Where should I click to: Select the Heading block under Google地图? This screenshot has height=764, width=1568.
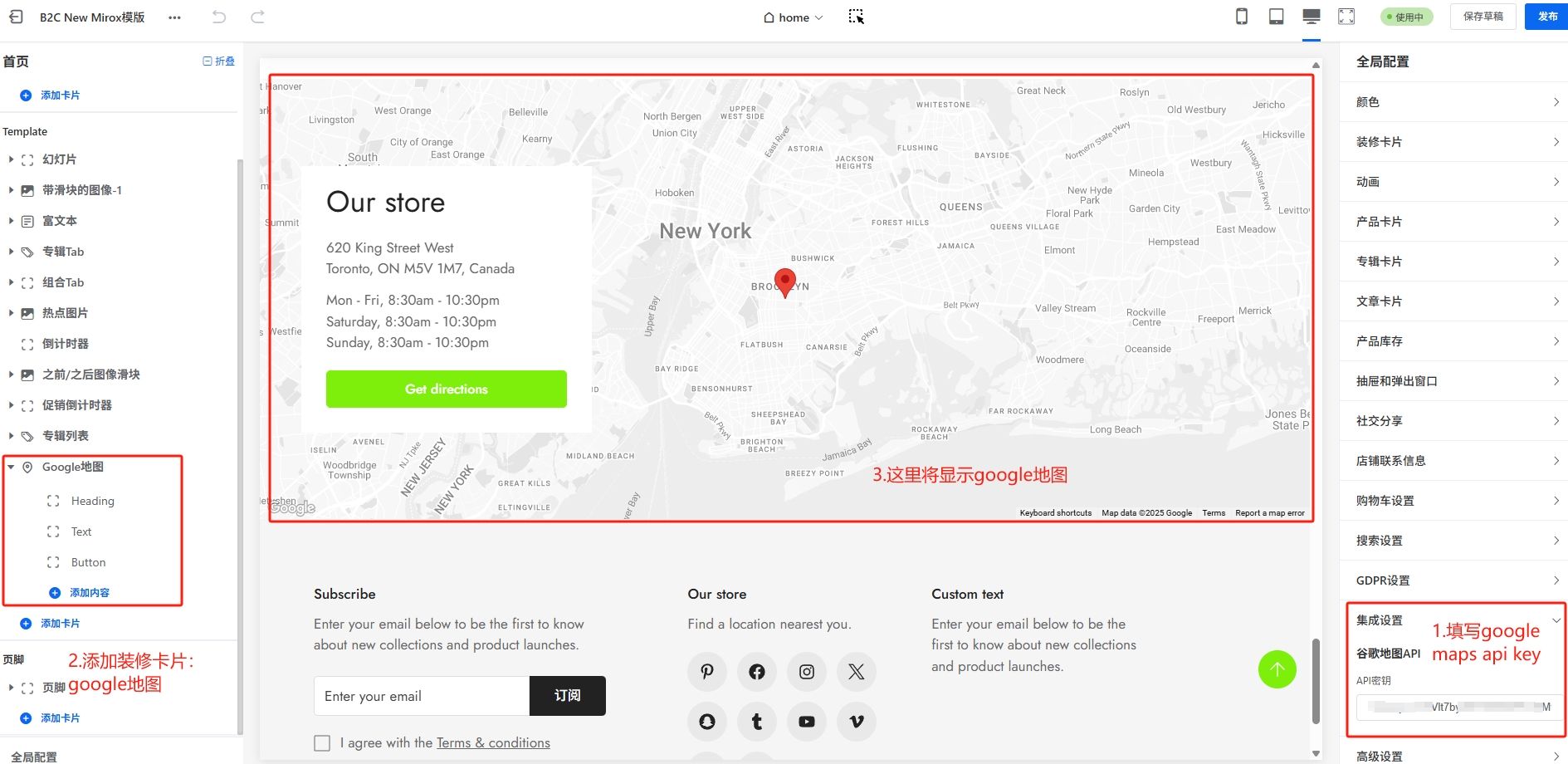[92, 502]
